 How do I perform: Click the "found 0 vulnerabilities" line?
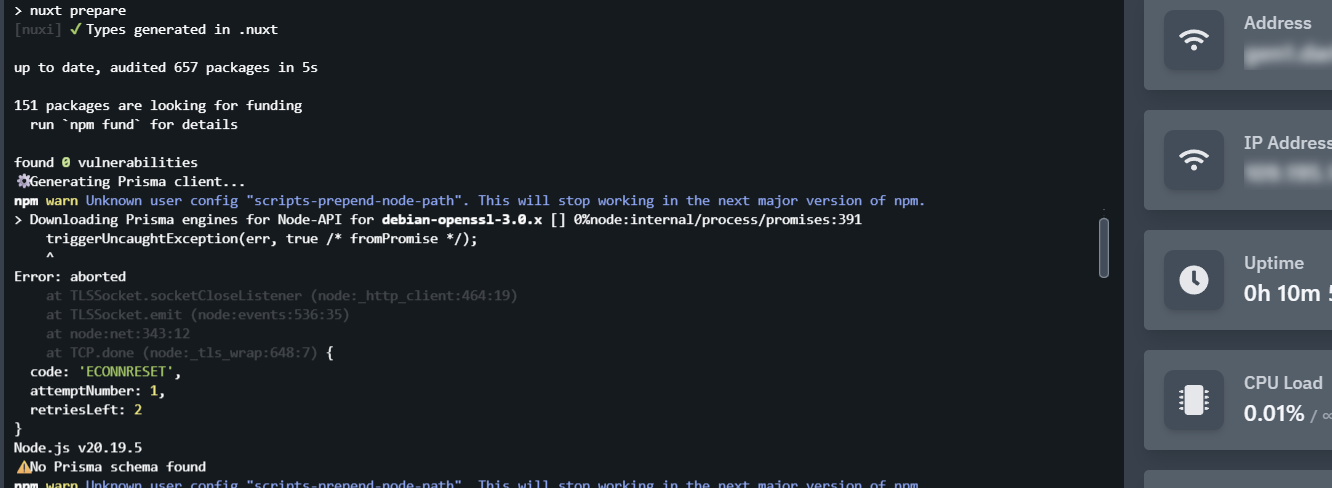(x=106, y=162)
